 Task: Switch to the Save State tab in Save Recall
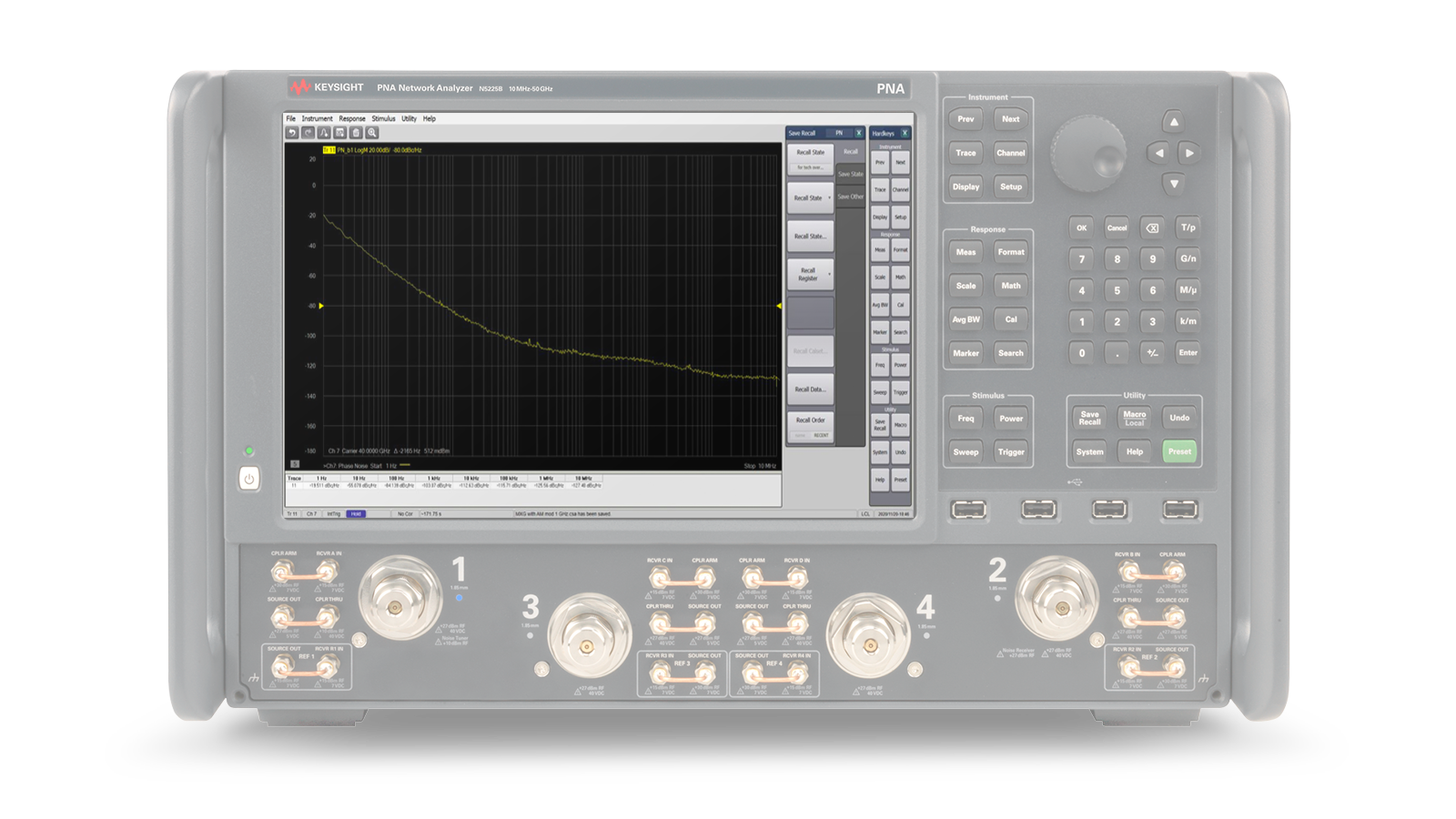(x=851, y=174)
